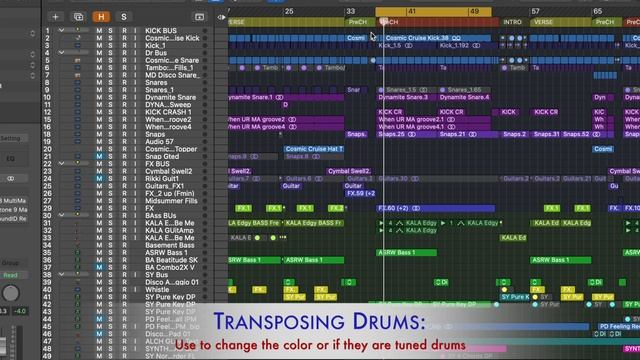Select the Basement Bass track name

tap(170, 245)
